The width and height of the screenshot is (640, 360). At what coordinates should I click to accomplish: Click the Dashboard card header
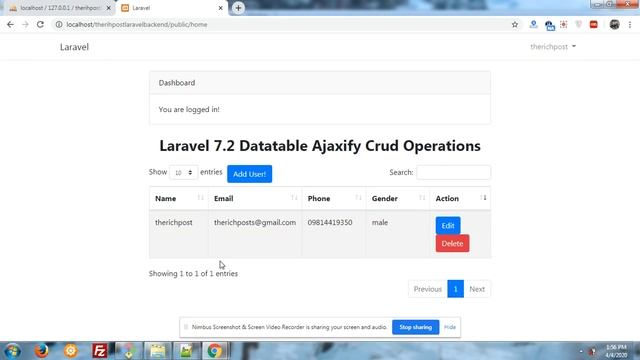320,83
